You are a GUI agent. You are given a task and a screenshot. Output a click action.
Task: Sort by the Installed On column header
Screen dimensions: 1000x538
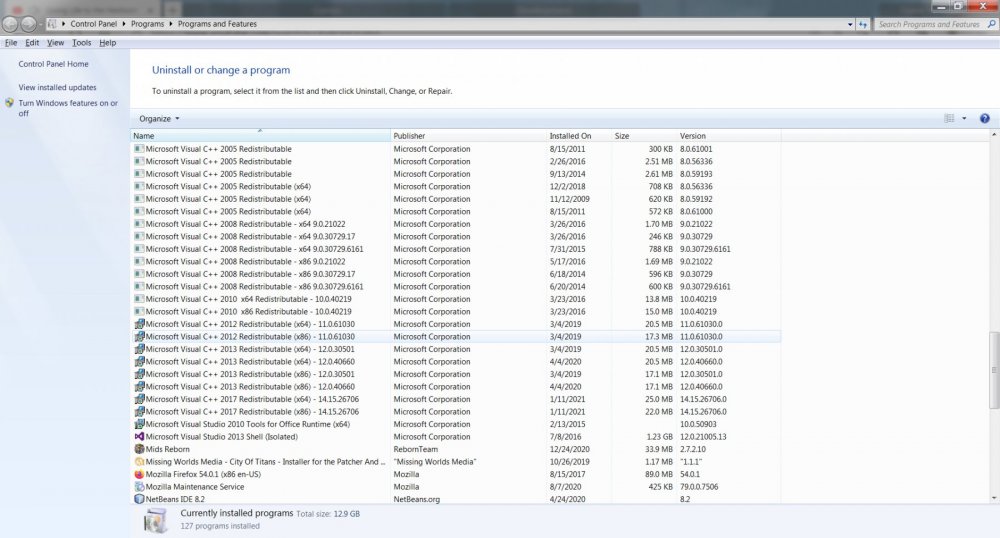[578, 136]
